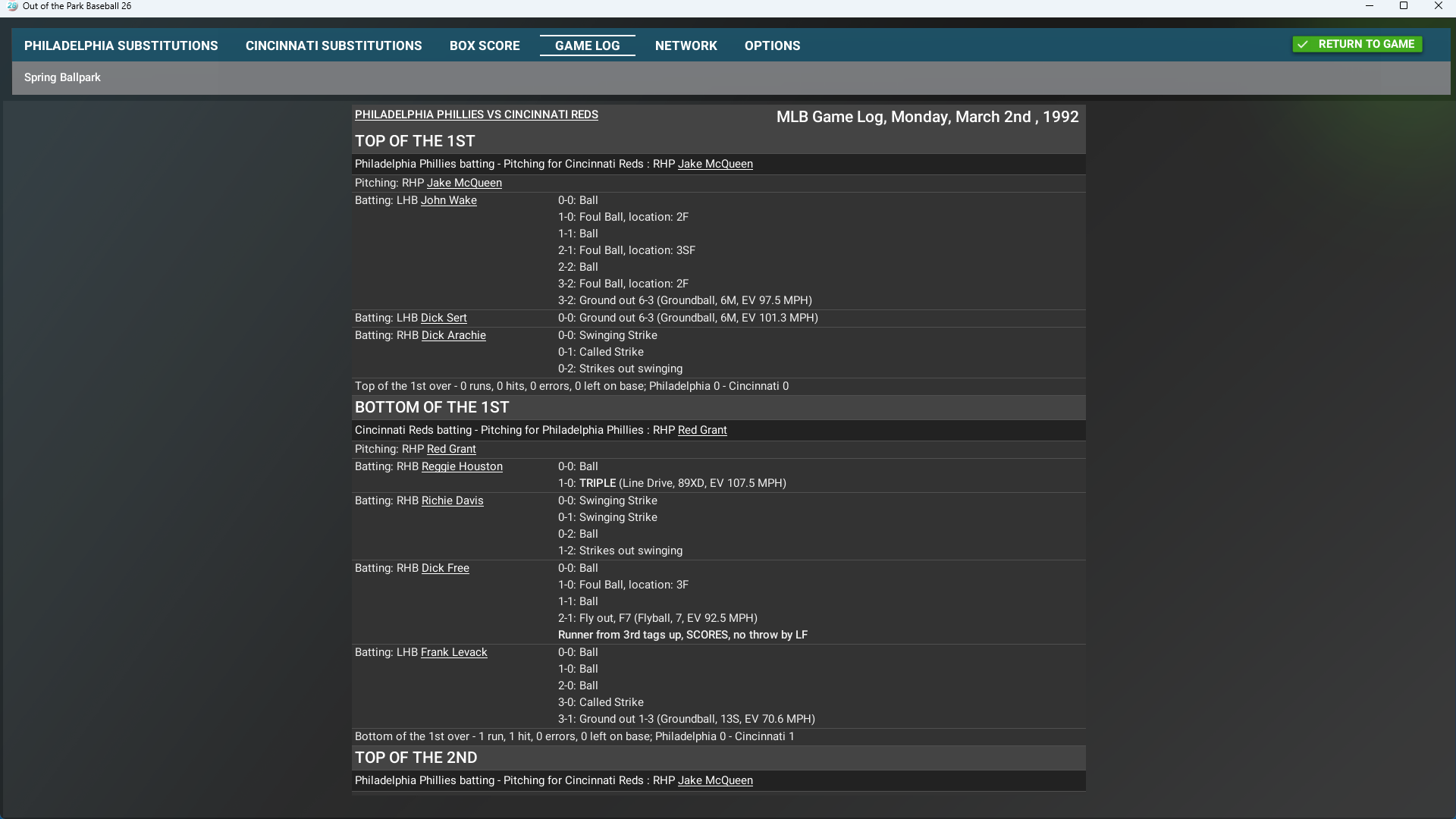Screen dimensions: 1456x819
Task: Open batter John Wake's player link
Action: tap(448, 200)
